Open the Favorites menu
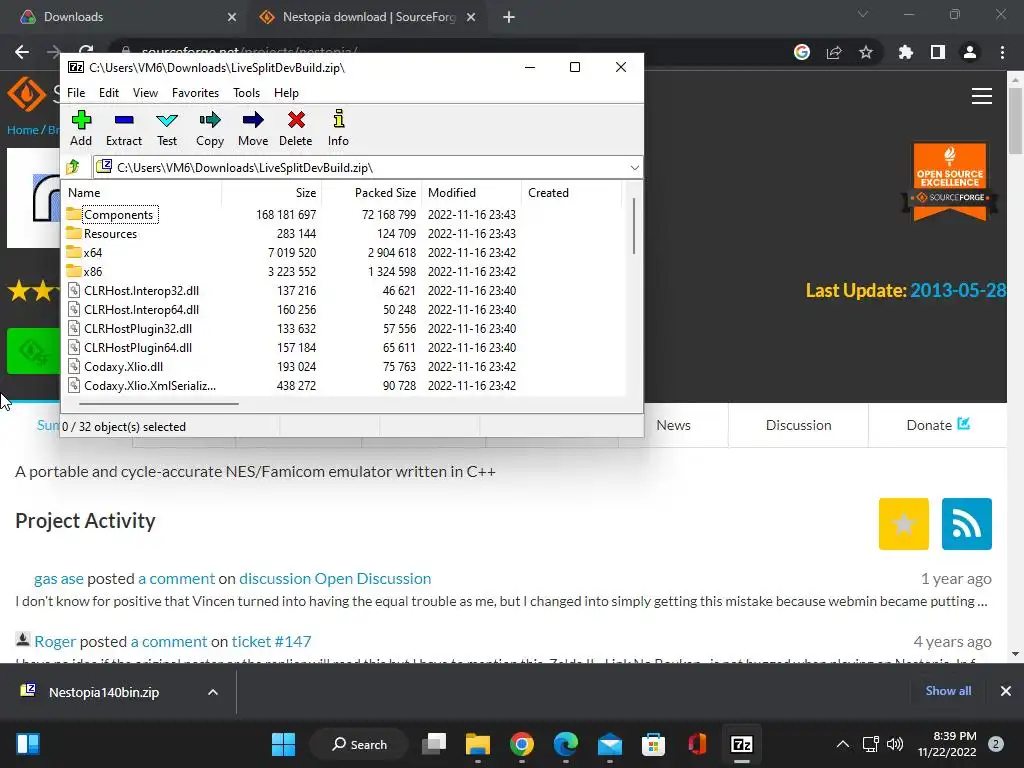Image resolution: width=1024 pixels, height=768 pixels. click(195, 93)
